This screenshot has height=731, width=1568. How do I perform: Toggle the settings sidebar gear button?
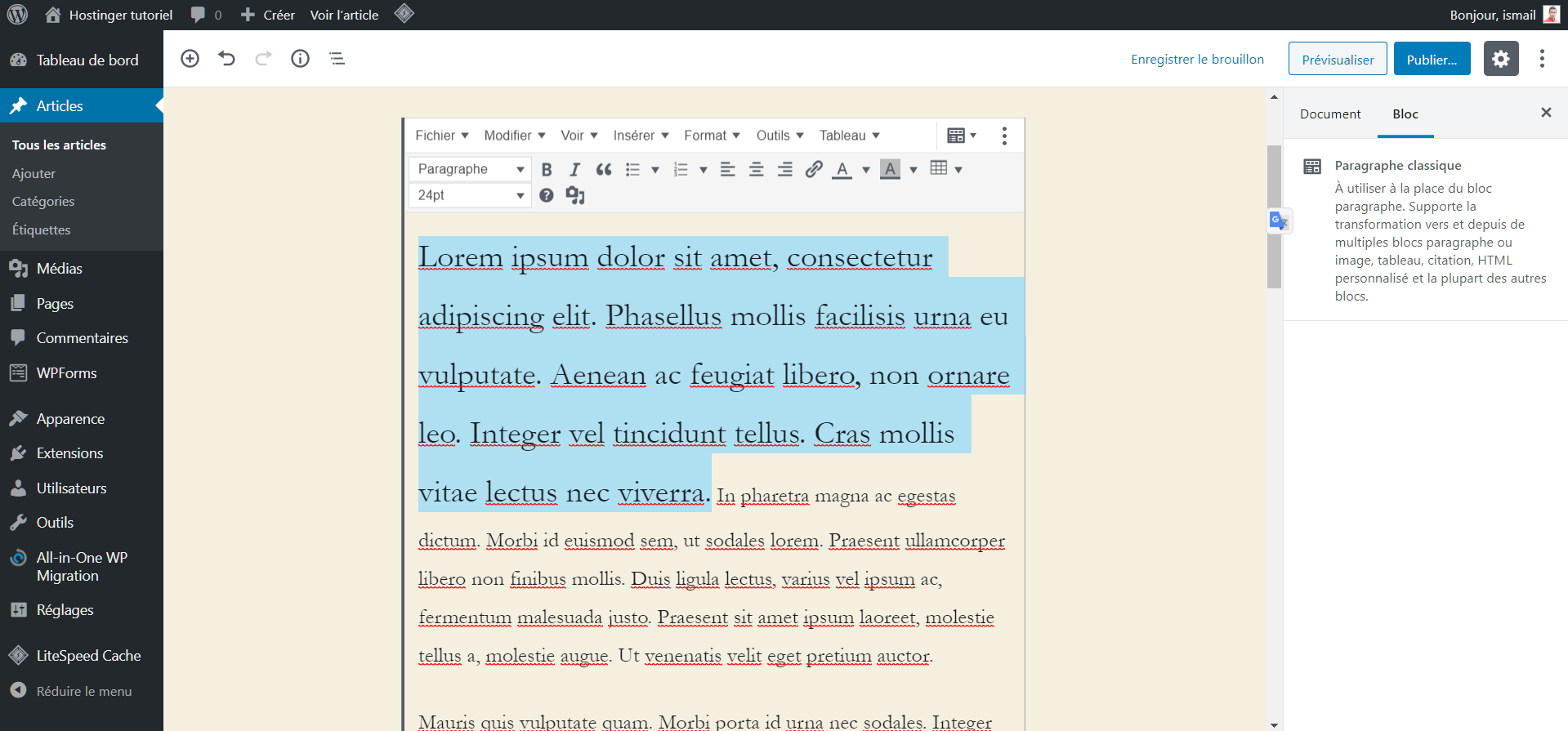tap(1501, 59)
